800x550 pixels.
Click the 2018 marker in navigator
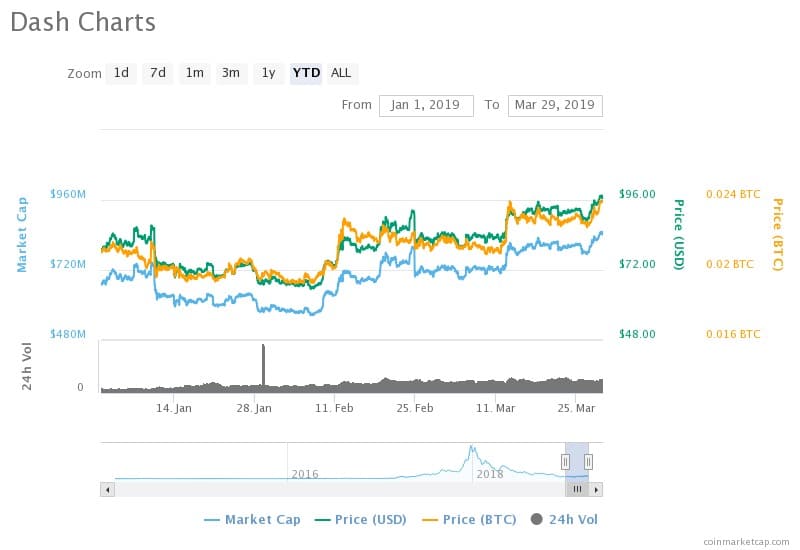click(x=490, y=474)
